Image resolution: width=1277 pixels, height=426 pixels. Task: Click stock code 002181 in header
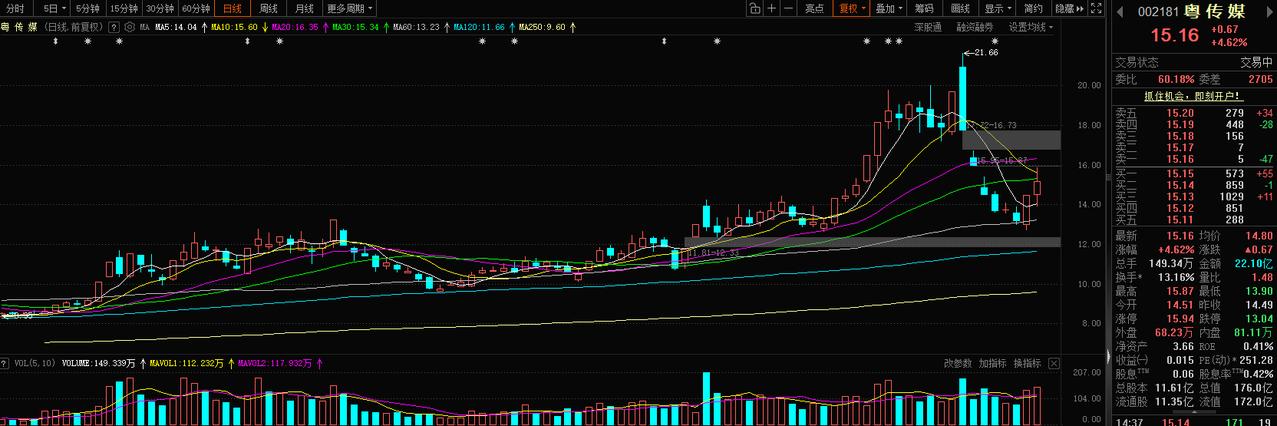point(1158,12)
